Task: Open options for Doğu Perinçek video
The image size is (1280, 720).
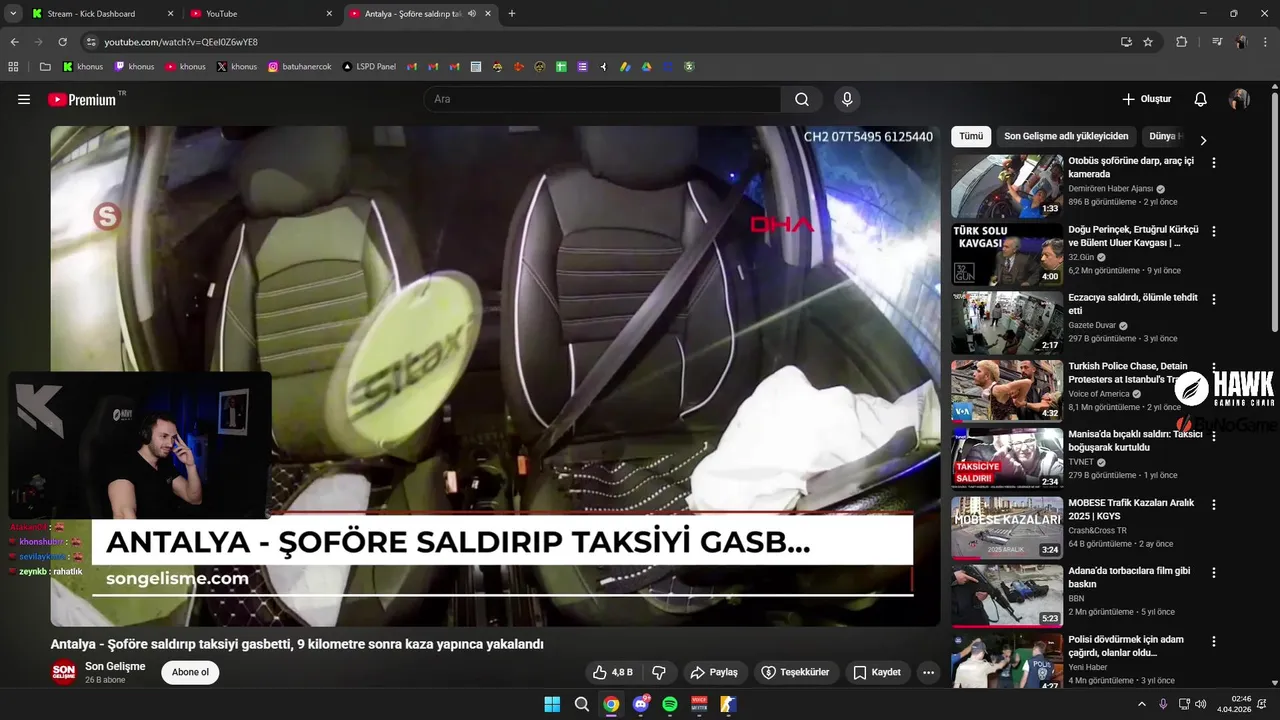Action: click(1214, 231)
